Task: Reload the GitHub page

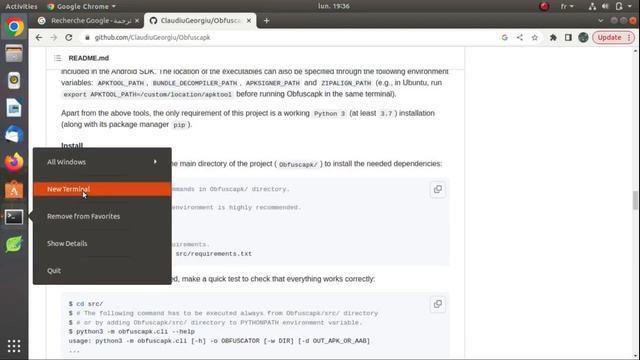Action: 69,38
